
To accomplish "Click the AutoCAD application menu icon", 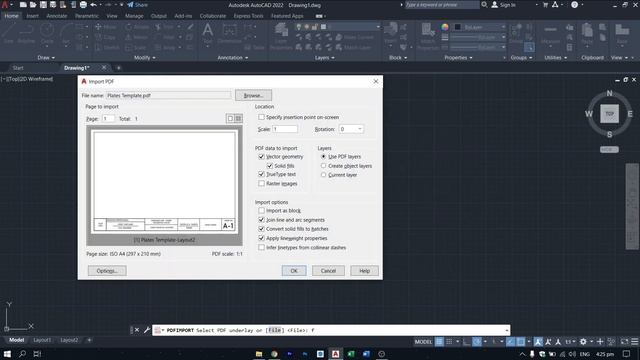I will pyautogui.click(x=6, y=5).
